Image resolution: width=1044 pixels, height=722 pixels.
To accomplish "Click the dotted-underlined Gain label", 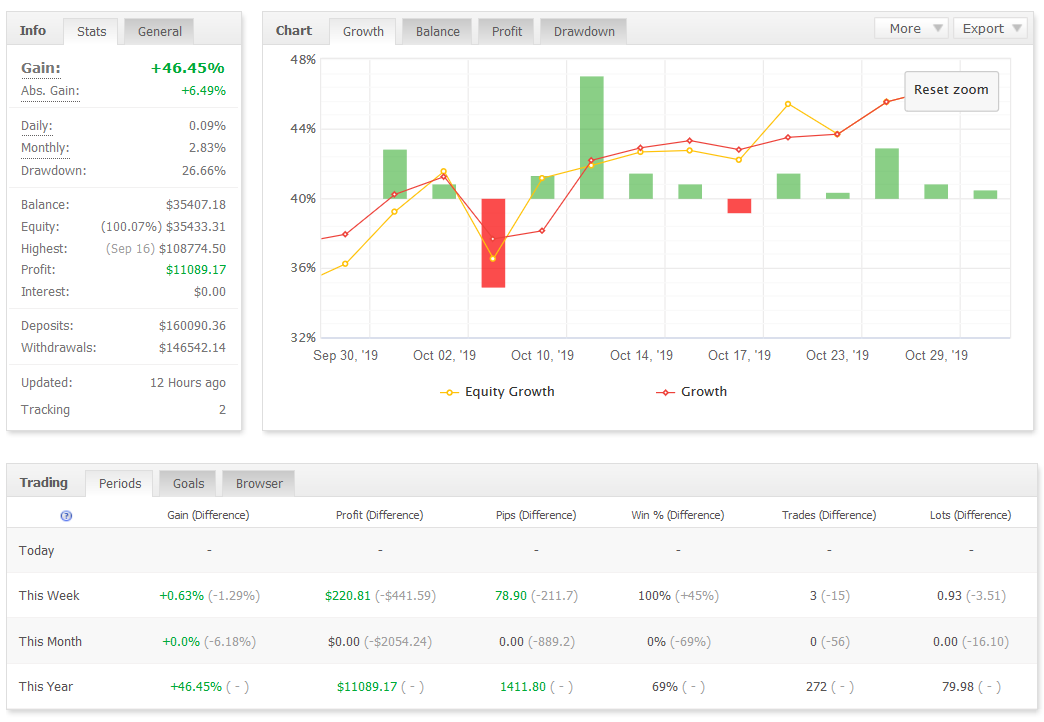I will click(x=41, y=68).
